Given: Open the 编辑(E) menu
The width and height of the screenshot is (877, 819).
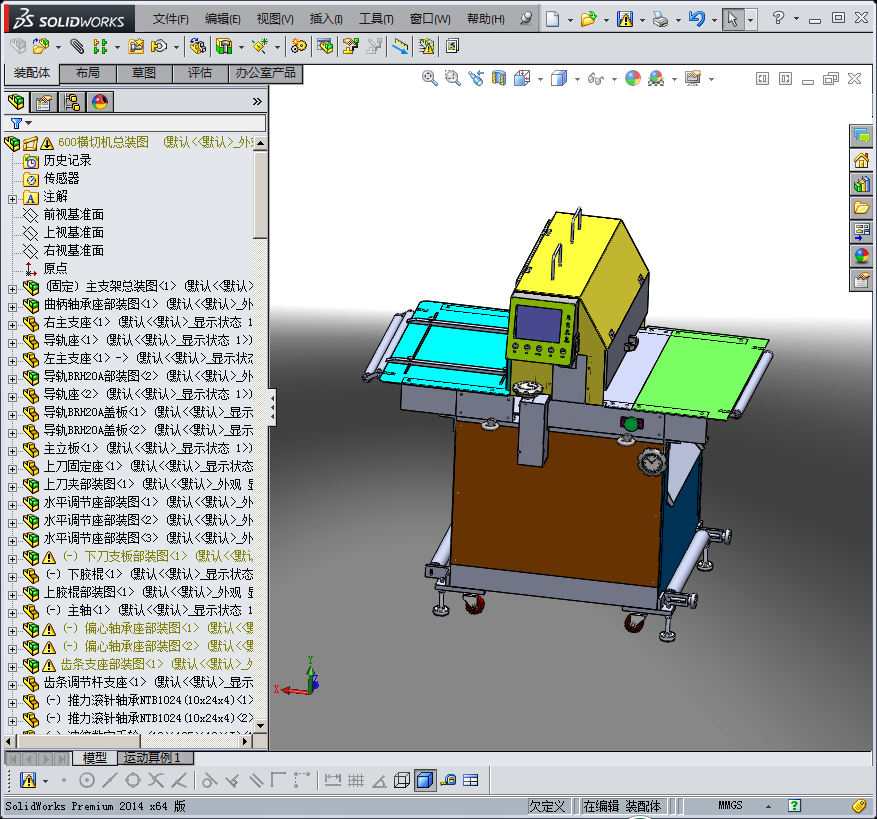Looking at the screenshot, I should [223, 19].
